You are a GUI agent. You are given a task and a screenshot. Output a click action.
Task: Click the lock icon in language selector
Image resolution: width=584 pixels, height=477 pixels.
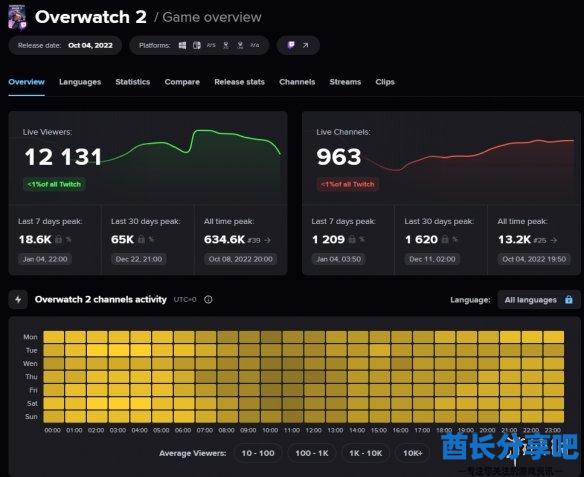(569, 299)
